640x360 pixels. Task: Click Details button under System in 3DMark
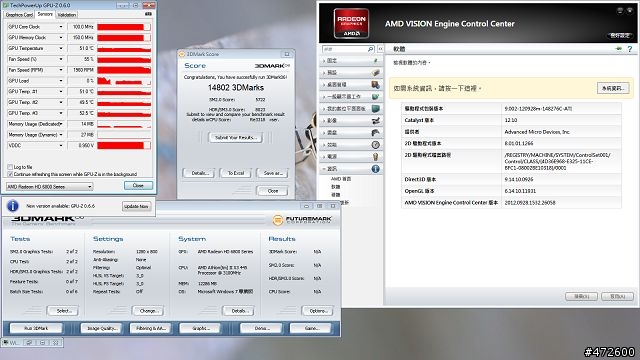pos(238,311)
